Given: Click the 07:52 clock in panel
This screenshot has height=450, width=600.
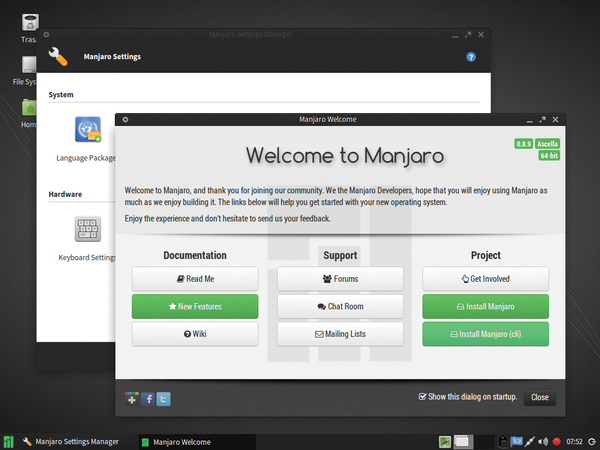Looking at the screenshot, I should tap(574, 442).
